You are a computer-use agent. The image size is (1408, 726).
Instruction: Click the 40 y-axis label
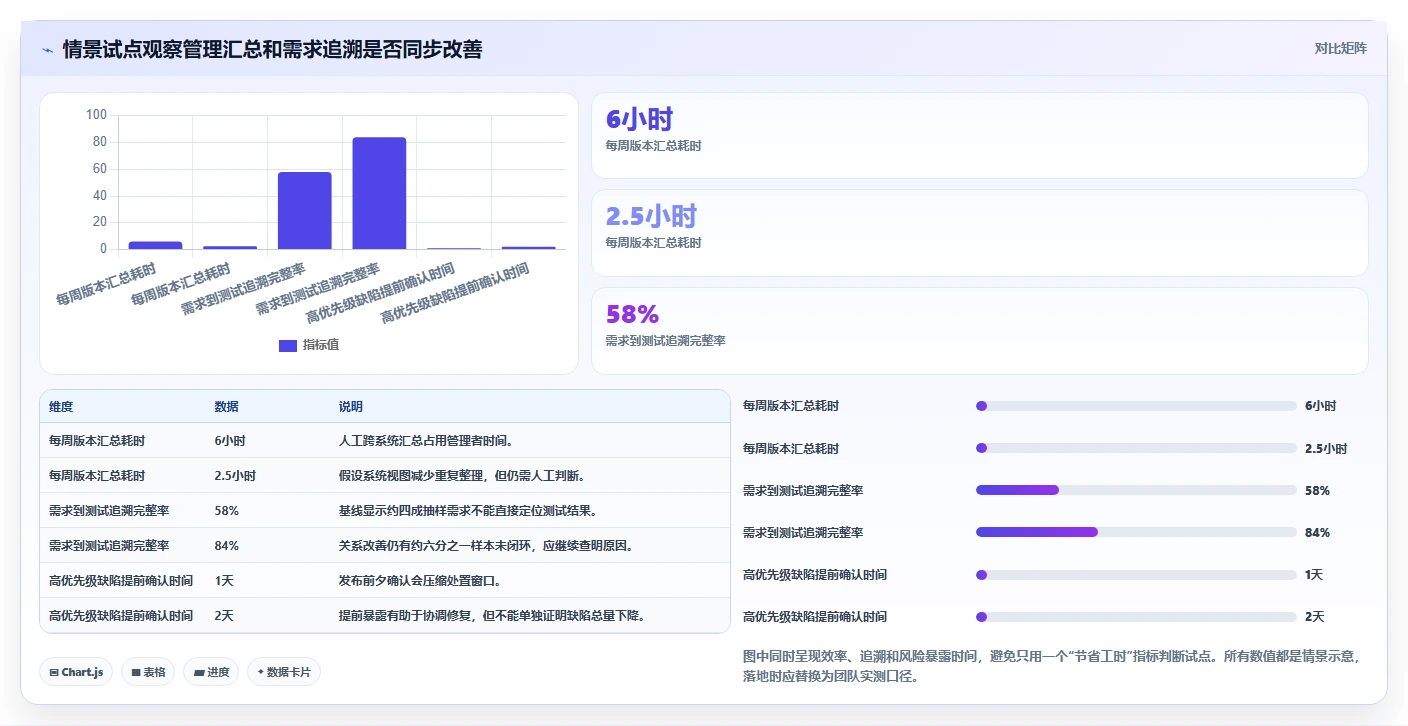(x=100, y=195)
